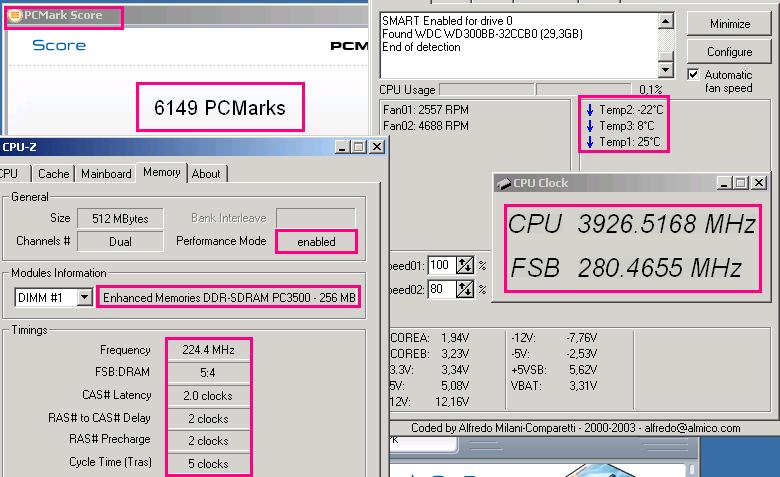The width and height of the screenshot is (780, 477).
Task: Click the Cycle Time (Tras) 5 clocks value
Action: click(208, 464)
